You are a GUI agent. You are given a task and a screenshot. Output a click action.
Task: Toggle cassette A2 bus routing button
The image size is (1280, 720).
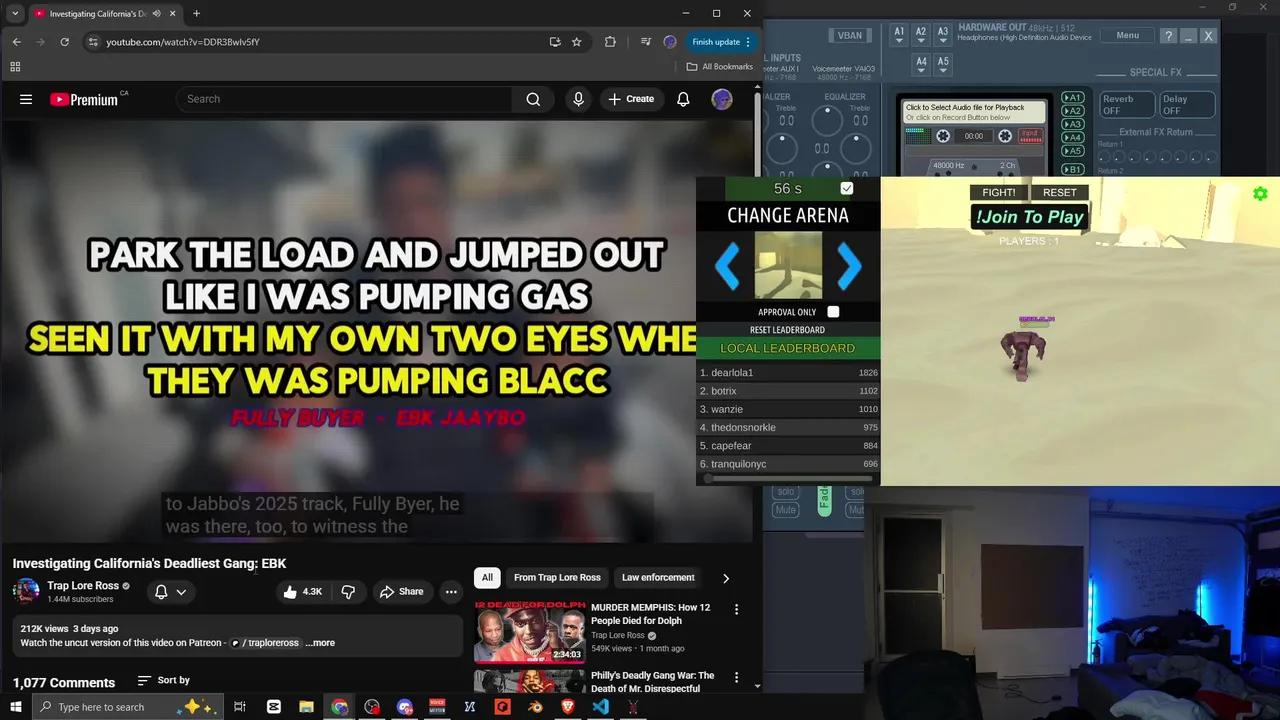point(1072,111)
